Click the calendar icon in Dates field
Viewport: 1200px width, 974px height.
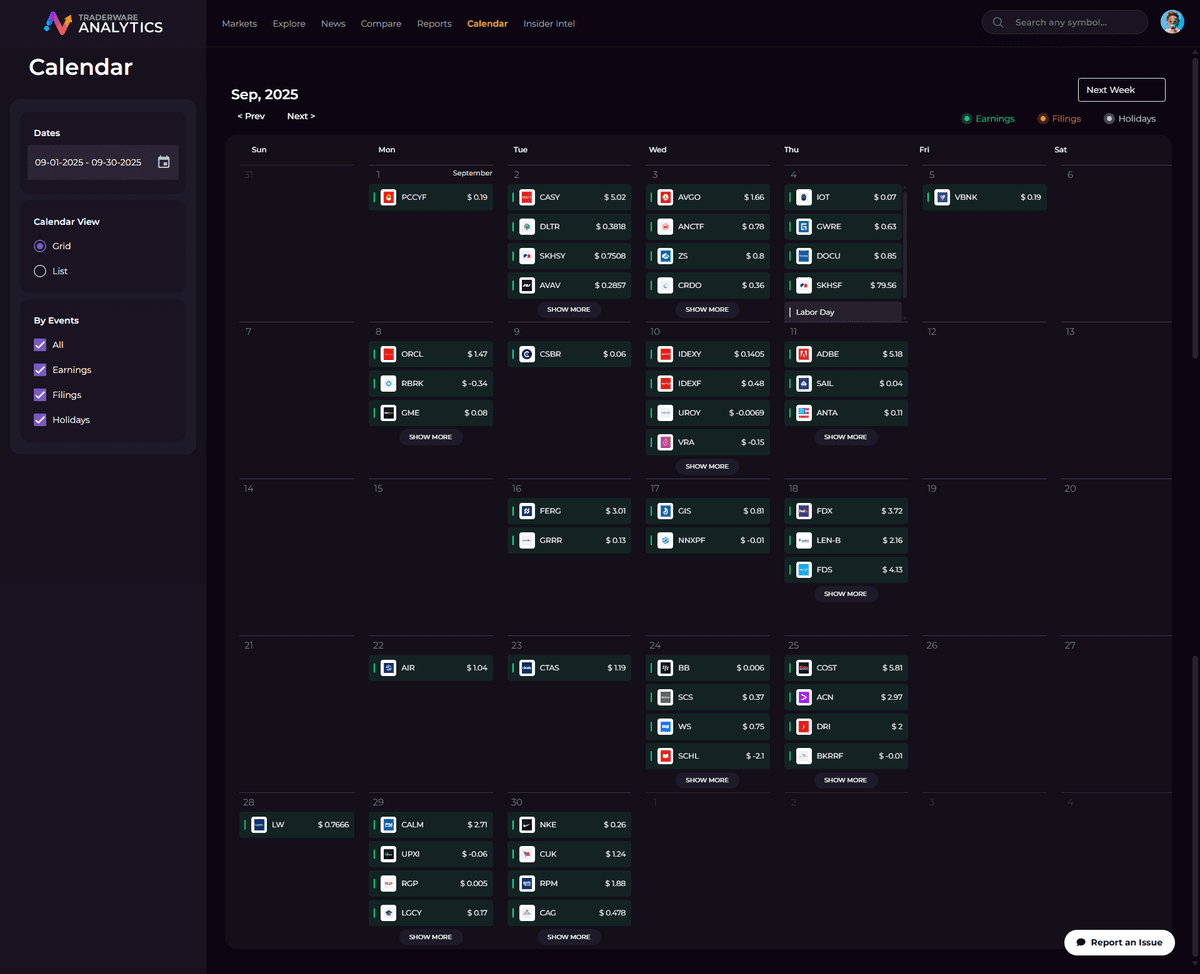164,162
